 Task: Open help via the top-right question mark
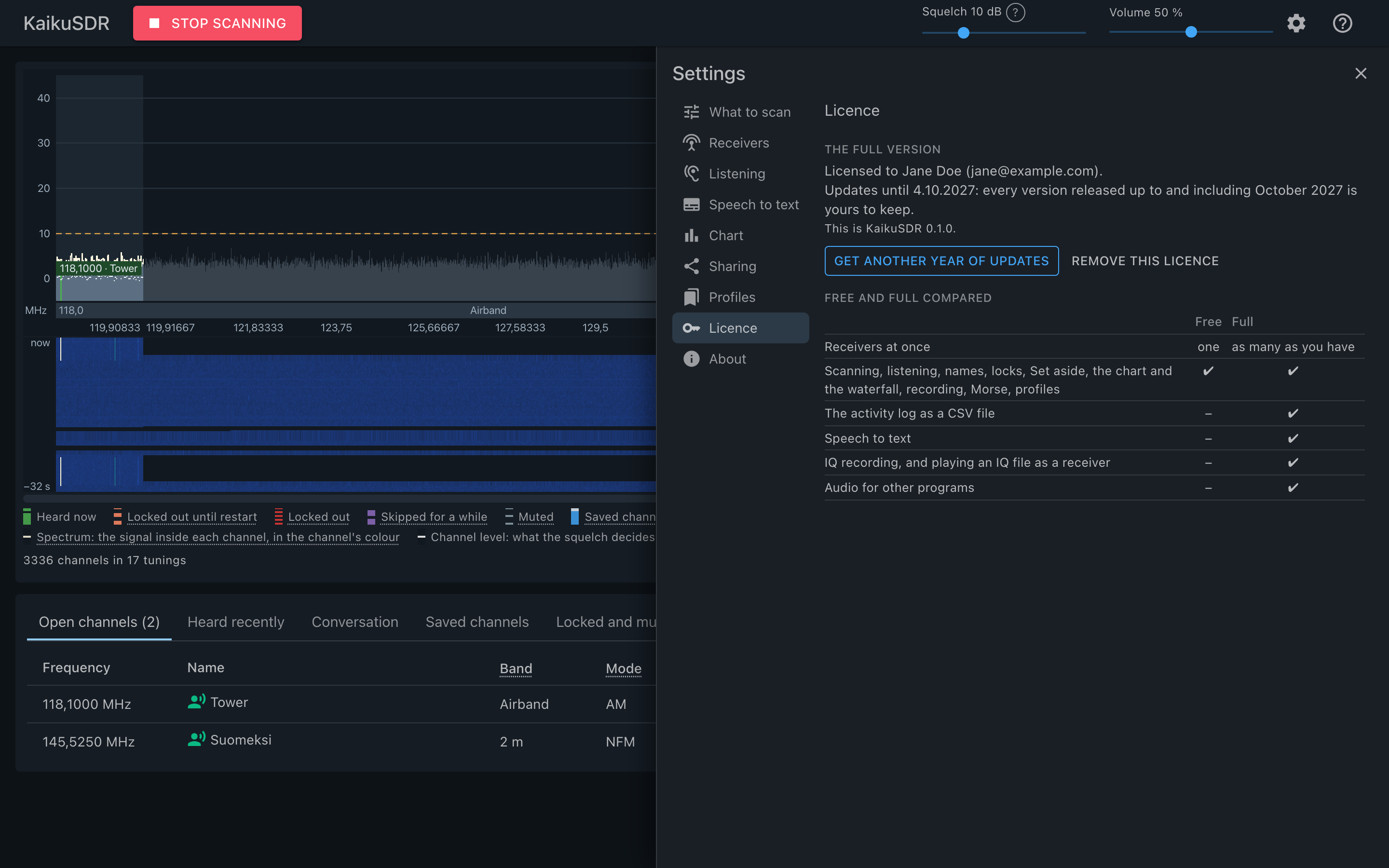1342,24
